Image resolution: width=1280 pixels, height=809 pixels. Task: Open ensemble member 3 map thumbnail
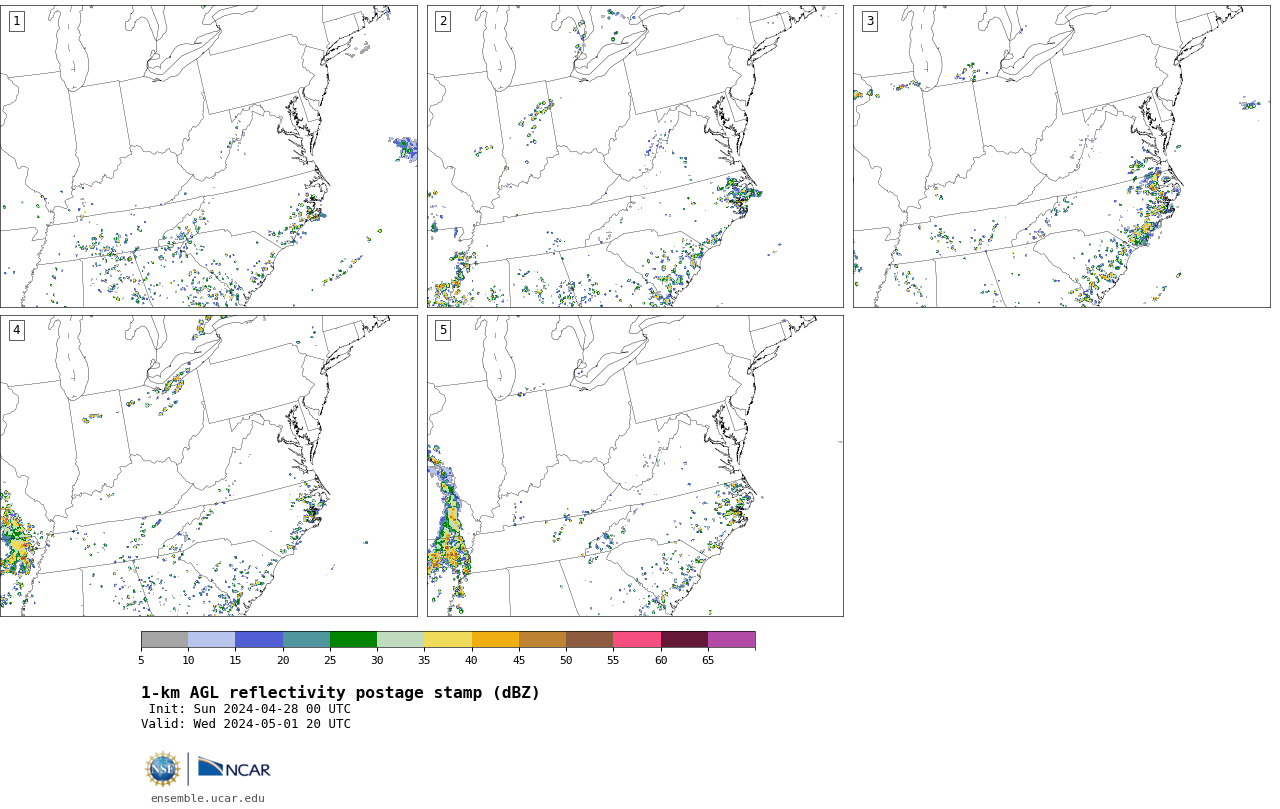[1061, 156]
